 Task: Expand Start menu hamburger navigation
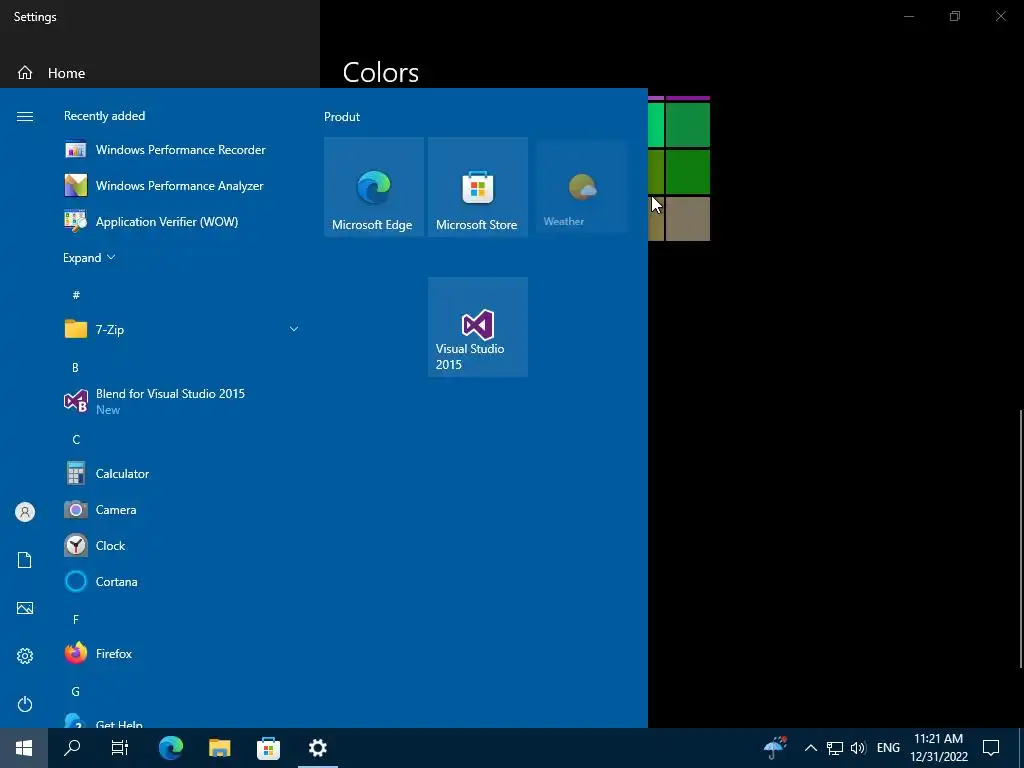(x=25, y=116)
